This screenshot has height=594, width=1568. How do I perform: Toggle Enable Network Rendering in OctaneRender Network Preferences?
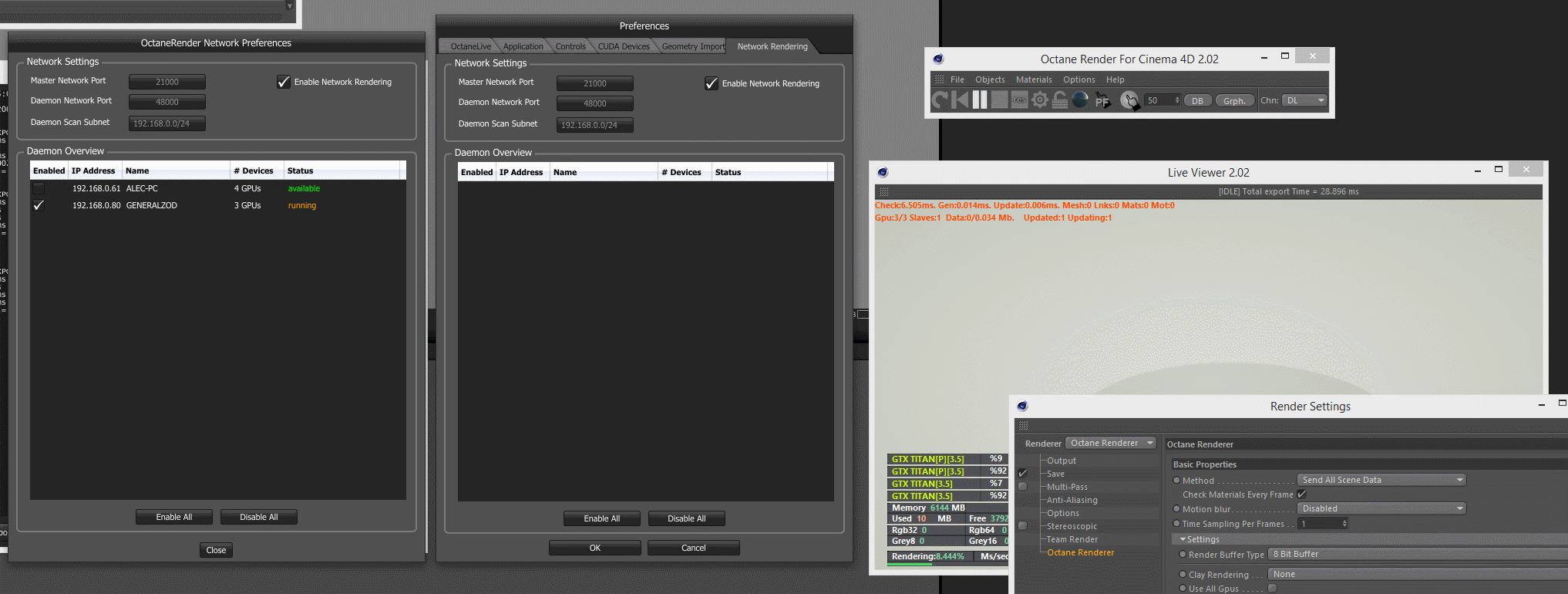coord(284,82)
